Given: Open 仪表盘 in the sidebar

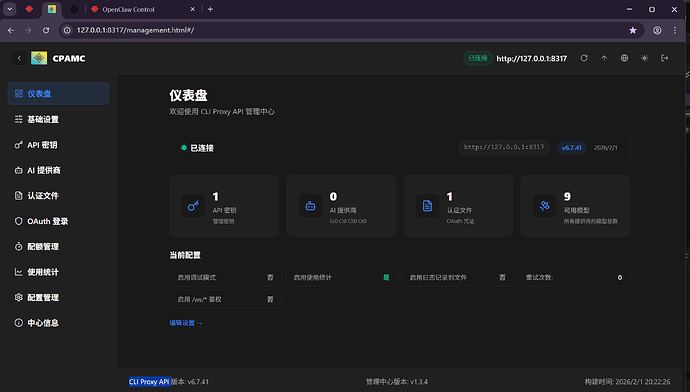Looking at the screenshot, I should pyautogui.click(x=59, y=94).
